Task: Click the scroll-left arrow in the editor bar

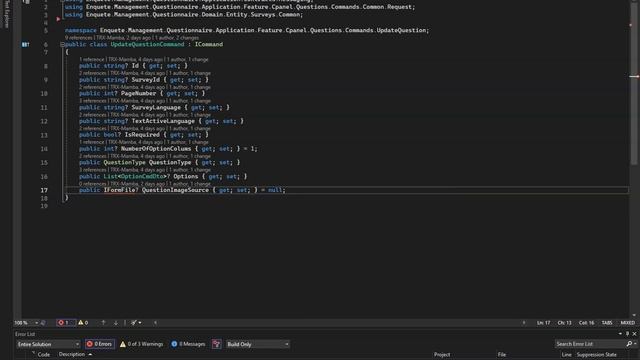Action: [156, 323]
